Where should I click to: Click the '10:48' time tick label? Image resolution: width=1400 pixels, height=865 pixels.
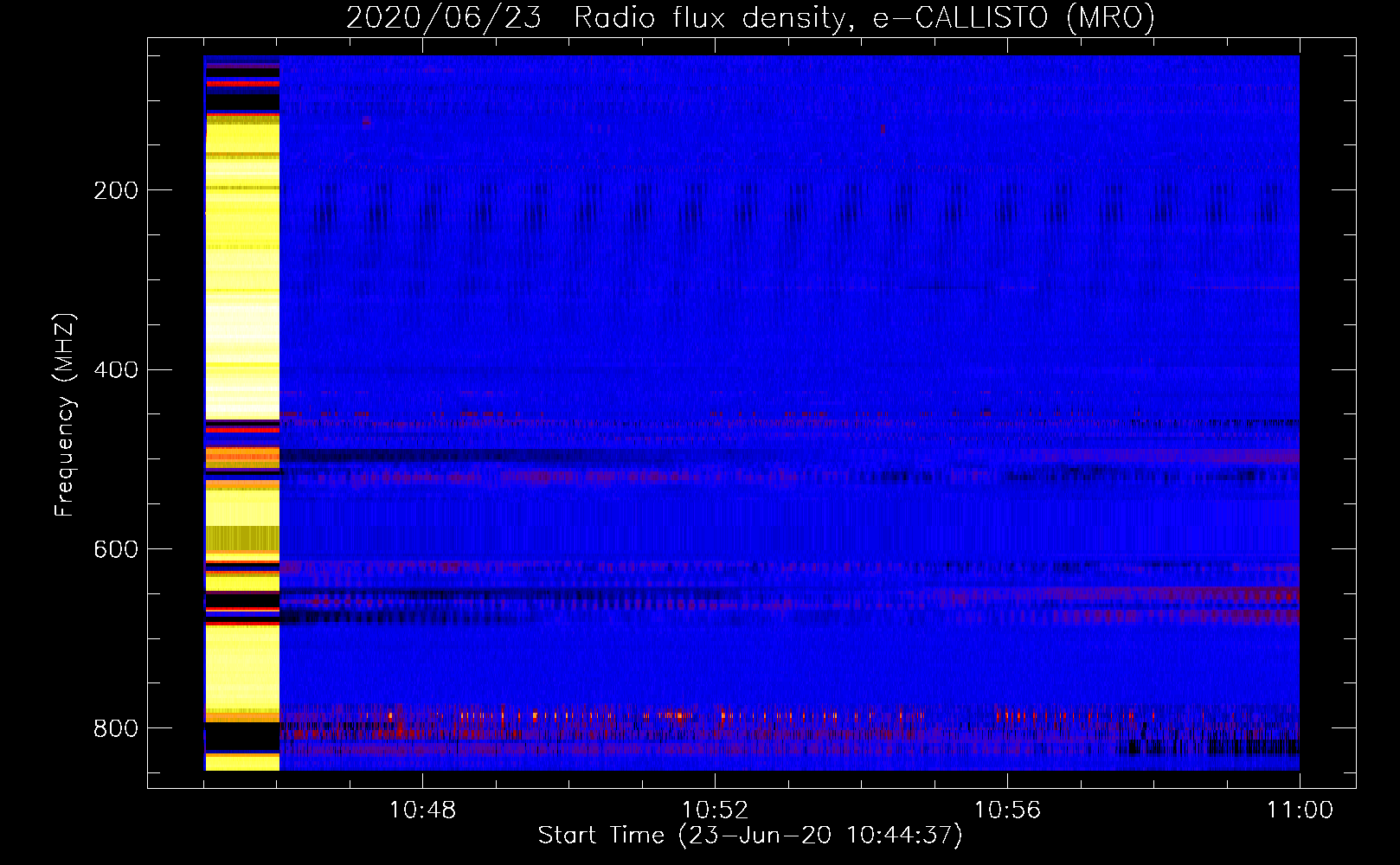point(422,811)
